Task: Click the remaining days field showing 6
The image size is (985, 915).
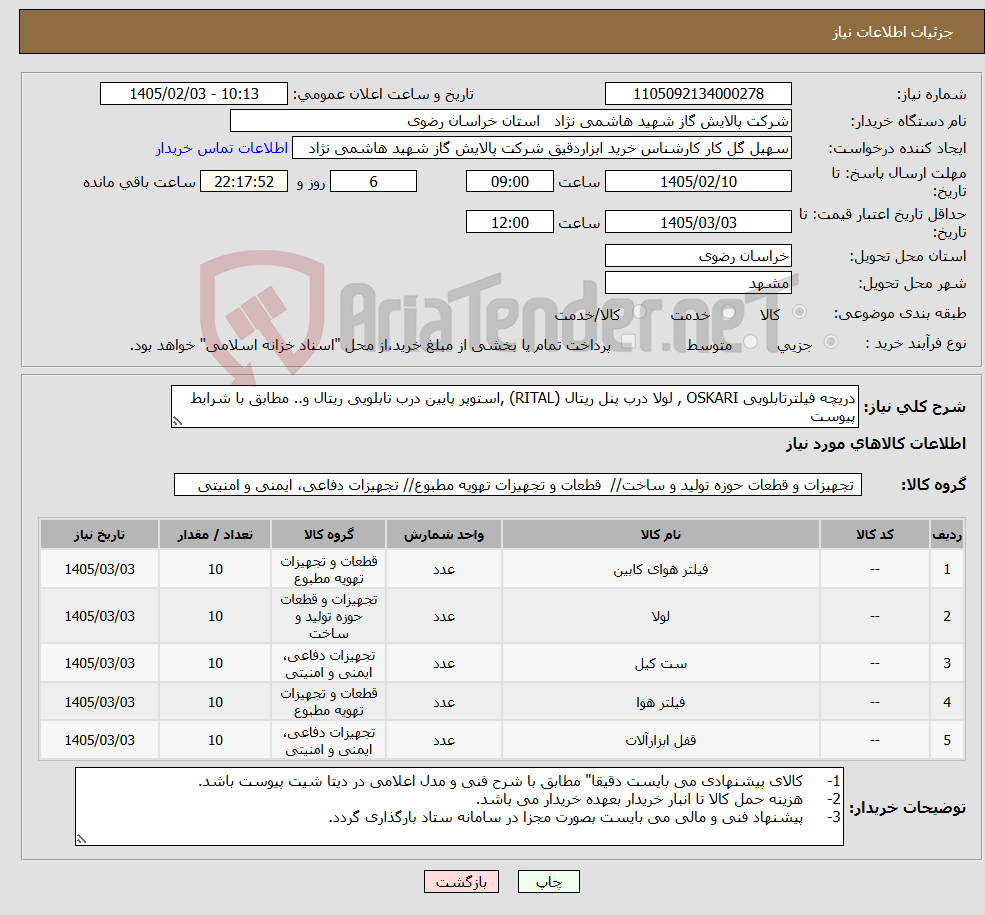Action: click(373, 181)
